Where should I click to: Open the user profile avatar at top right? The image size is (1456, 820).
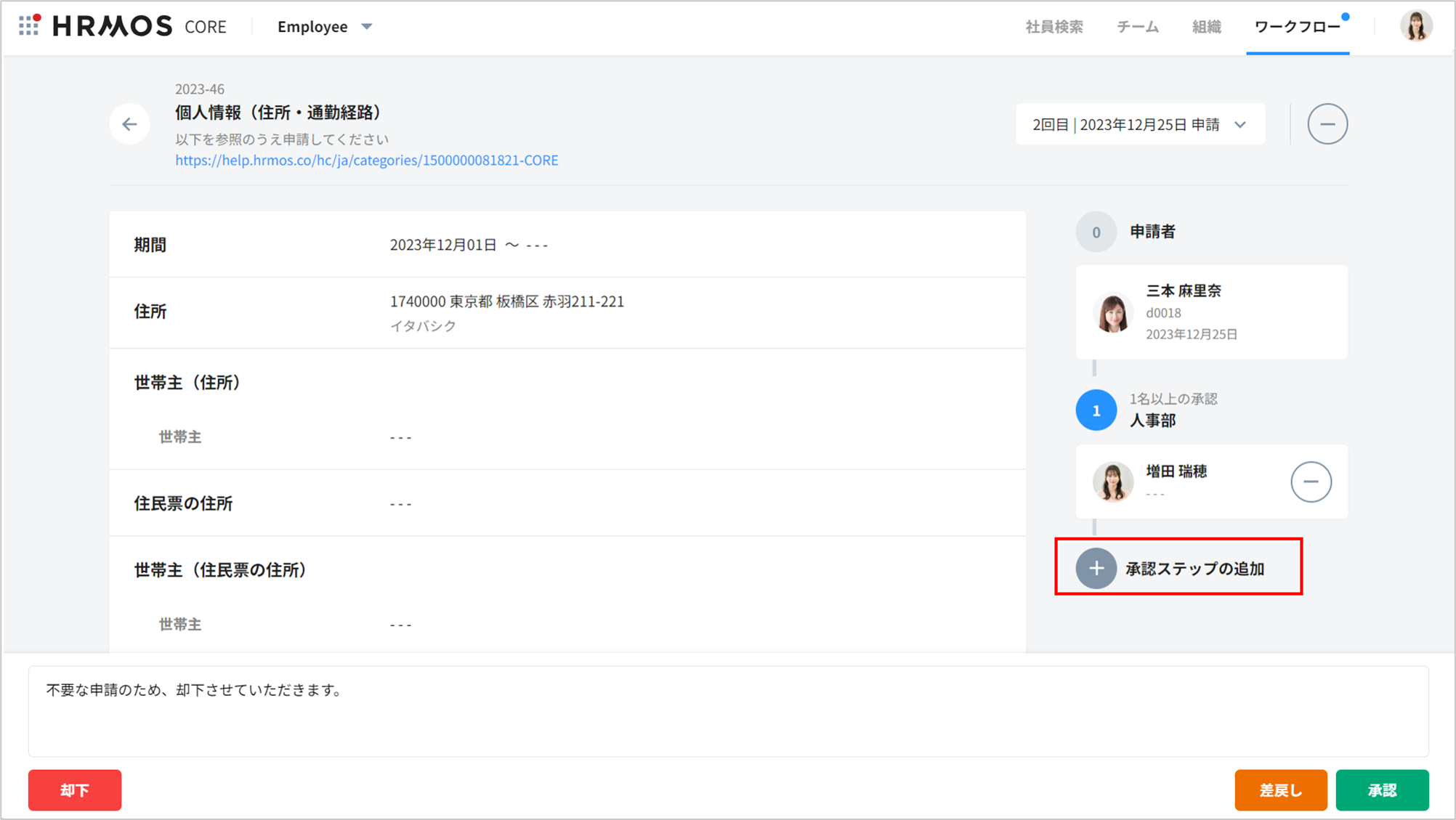coord(1415,26)
